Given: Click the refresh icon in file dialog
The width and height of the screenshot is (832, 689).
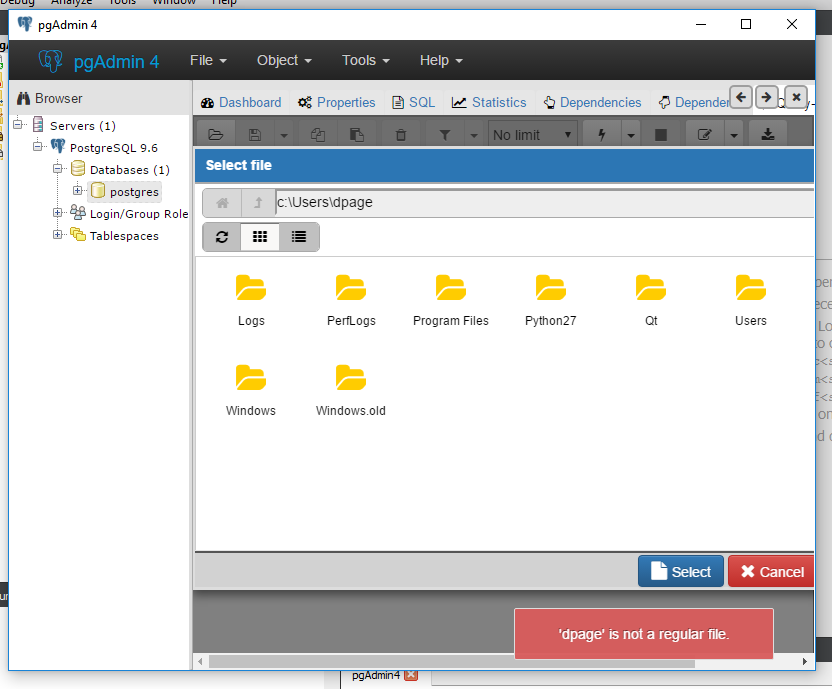Looking at the screenshot, I should (x=222, y=237).
